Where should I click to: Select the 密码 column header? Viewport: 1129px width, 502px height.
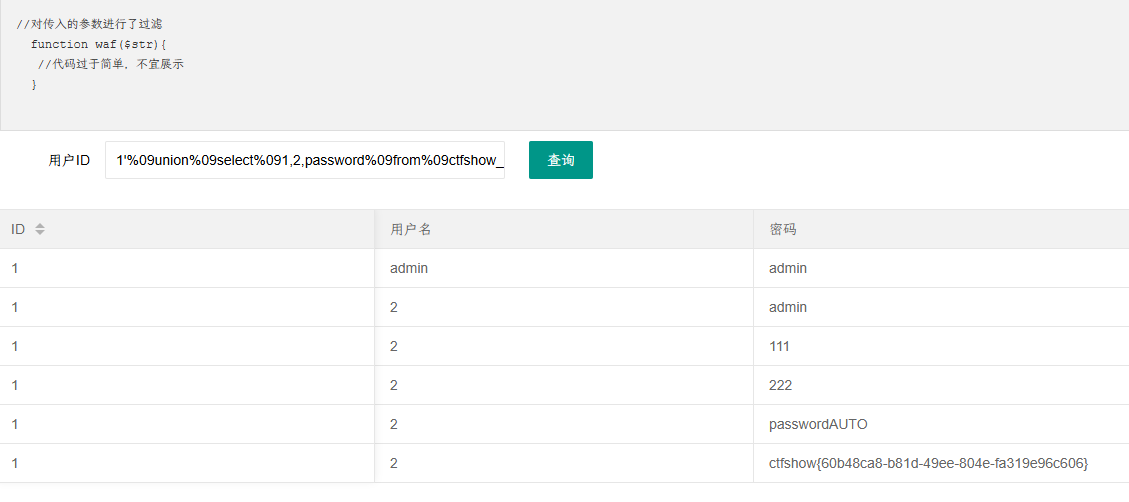coord(941,229)
